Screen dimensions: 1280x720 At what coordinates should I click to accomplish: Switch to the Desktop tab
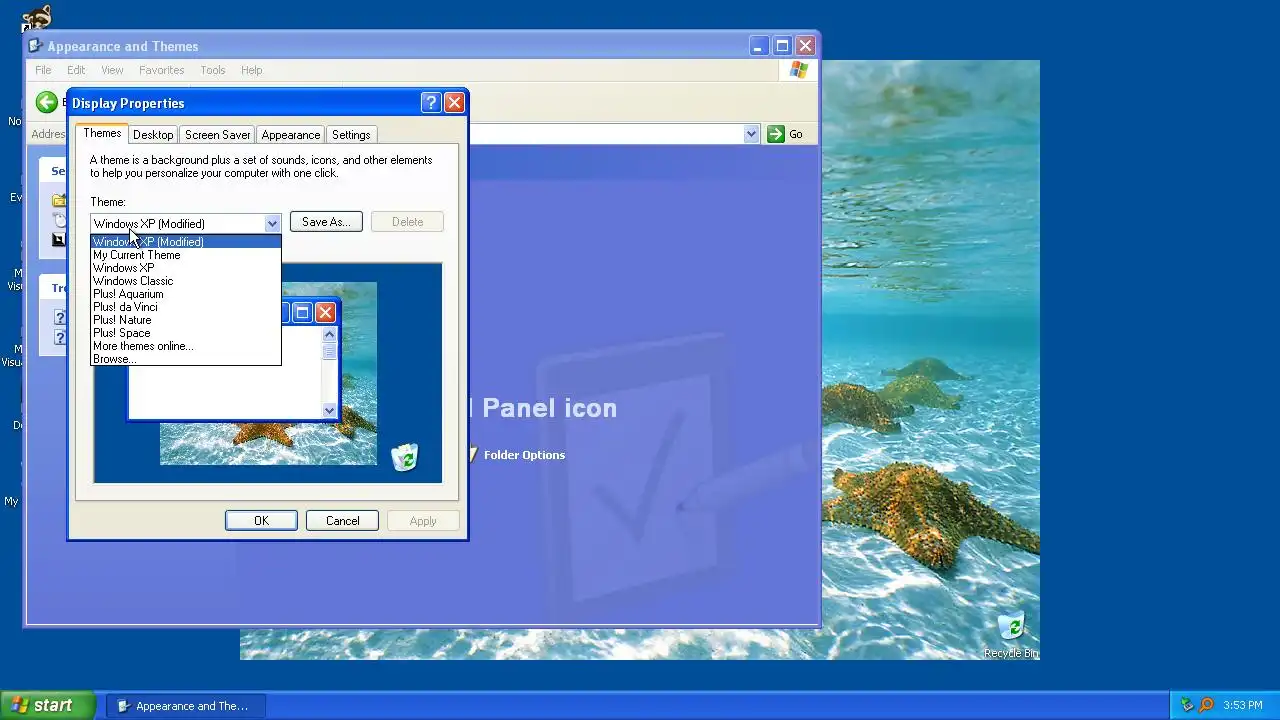pyautogui.click(x=153, y=135)
